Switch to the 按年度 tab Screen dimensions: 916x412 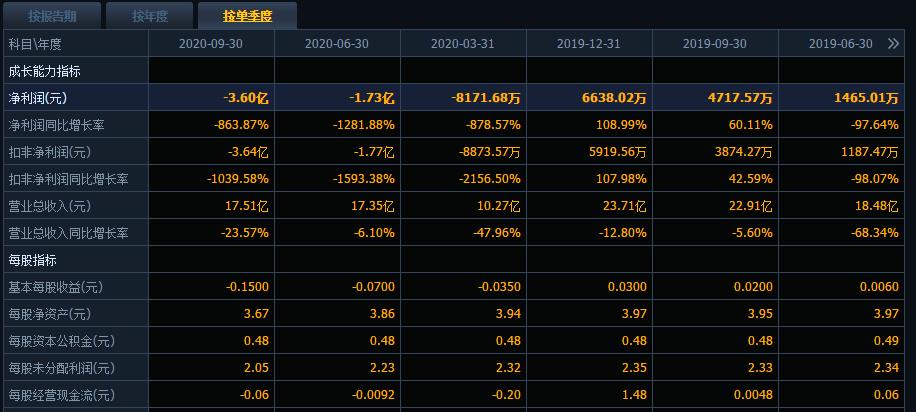(x=150, y=16)
